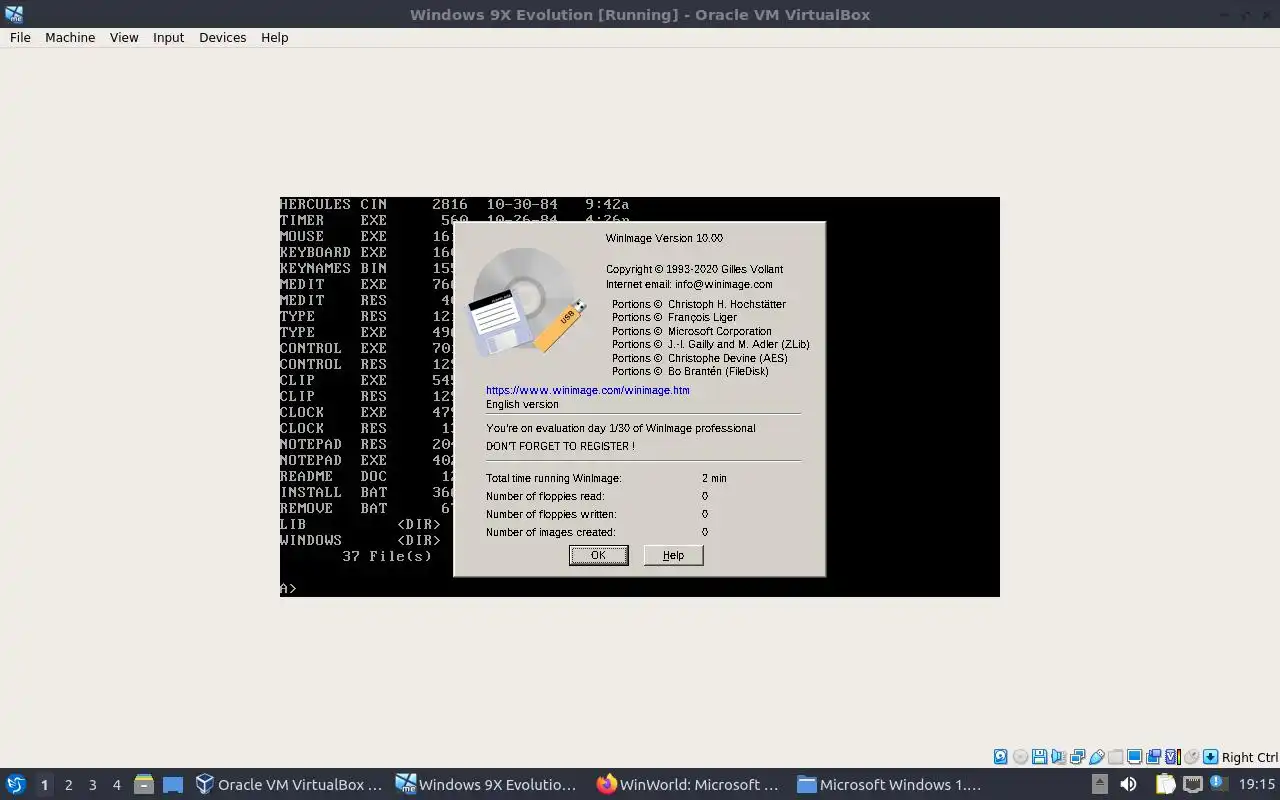Click the Help button in WinImage dialog
This screenshot has width=1280, height=800.
[x=673, y=555]
